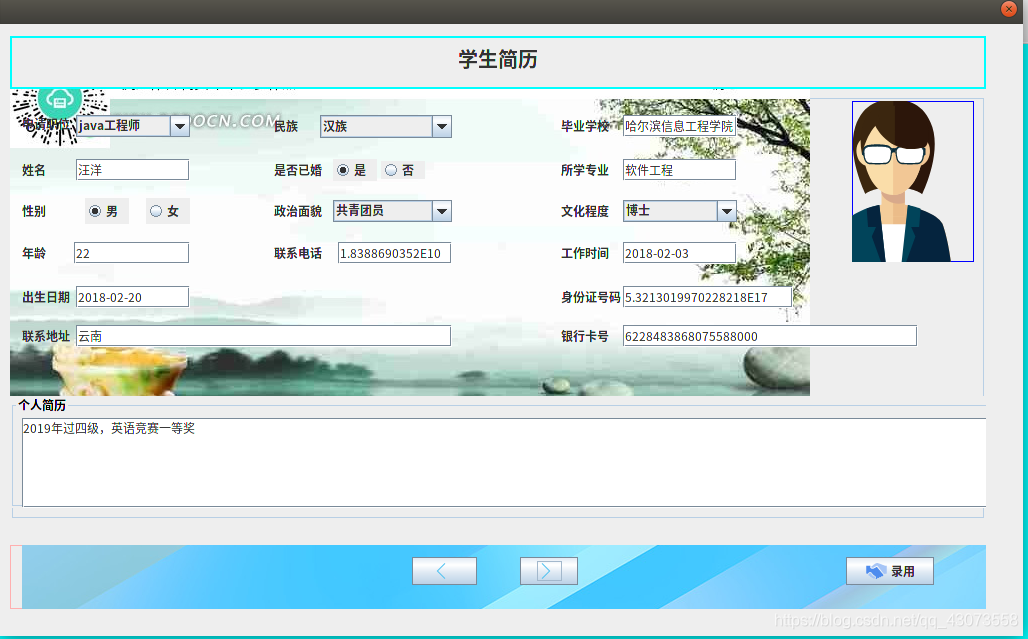Viewport: 1028px width, 639px height.
Task: Click the 录用 hire button
Action: coord(889,570)
